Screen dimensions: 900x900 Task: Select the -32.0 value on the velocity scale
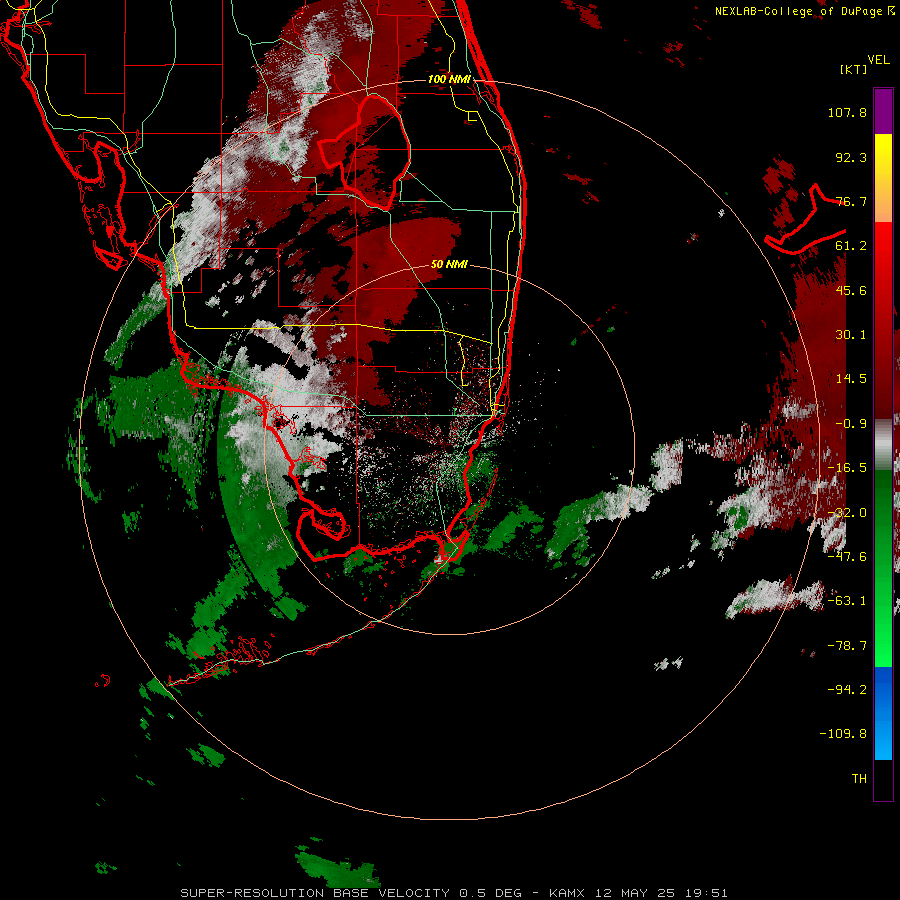[x=847, y=513]
